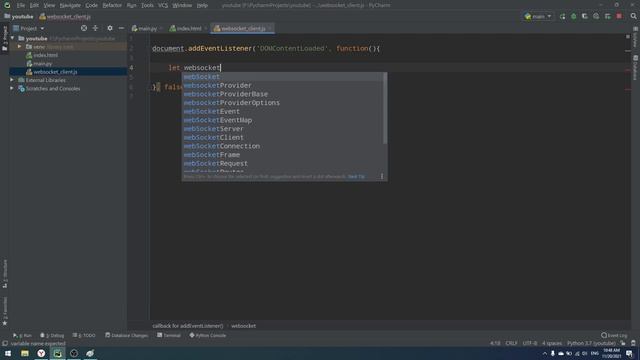Viewport: 640px width, 360px height.
Task: Select main.py in the project tree
Action: pos(42,63)
